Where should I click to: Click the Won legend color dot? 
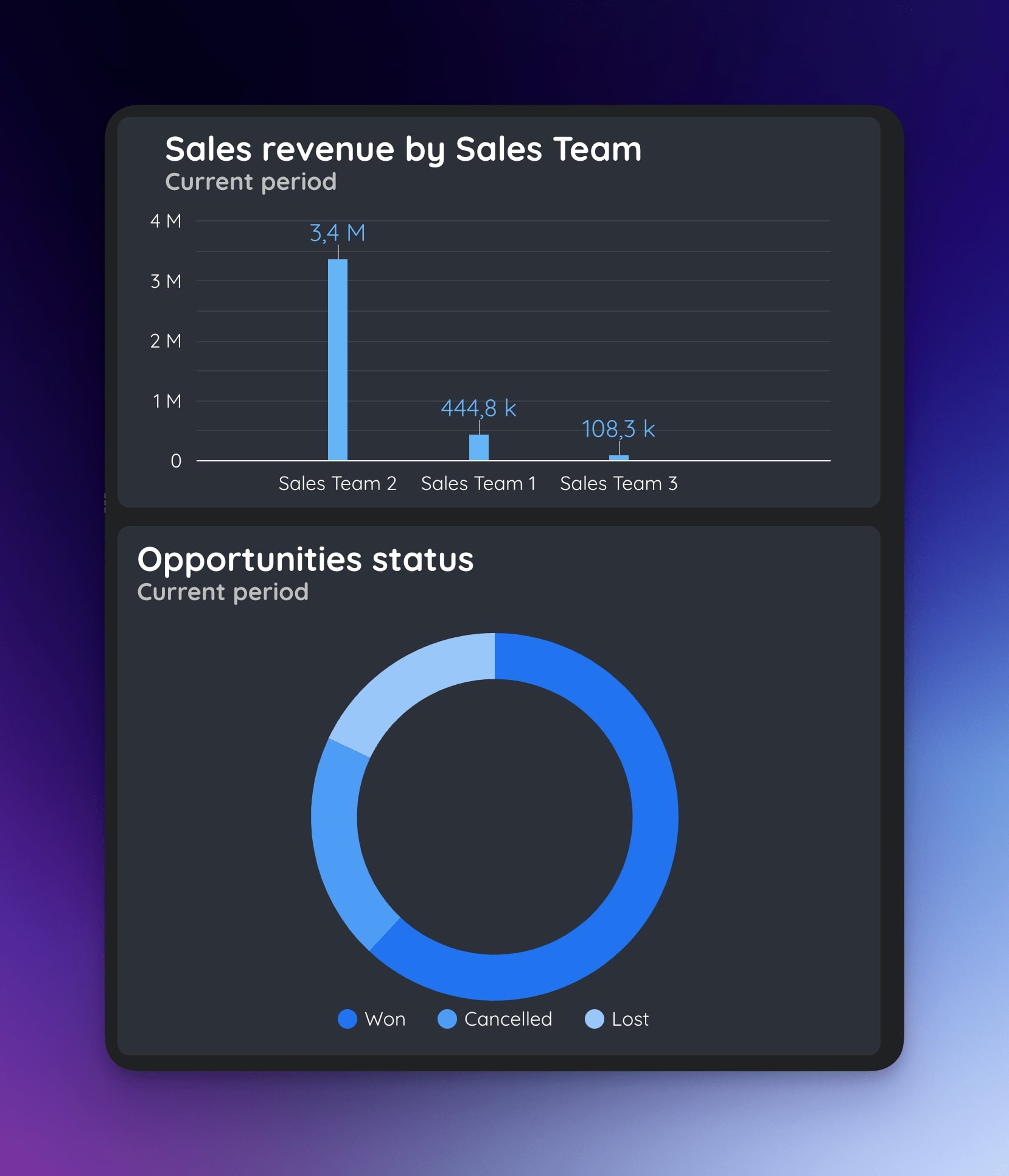[x=347, y=1019]
